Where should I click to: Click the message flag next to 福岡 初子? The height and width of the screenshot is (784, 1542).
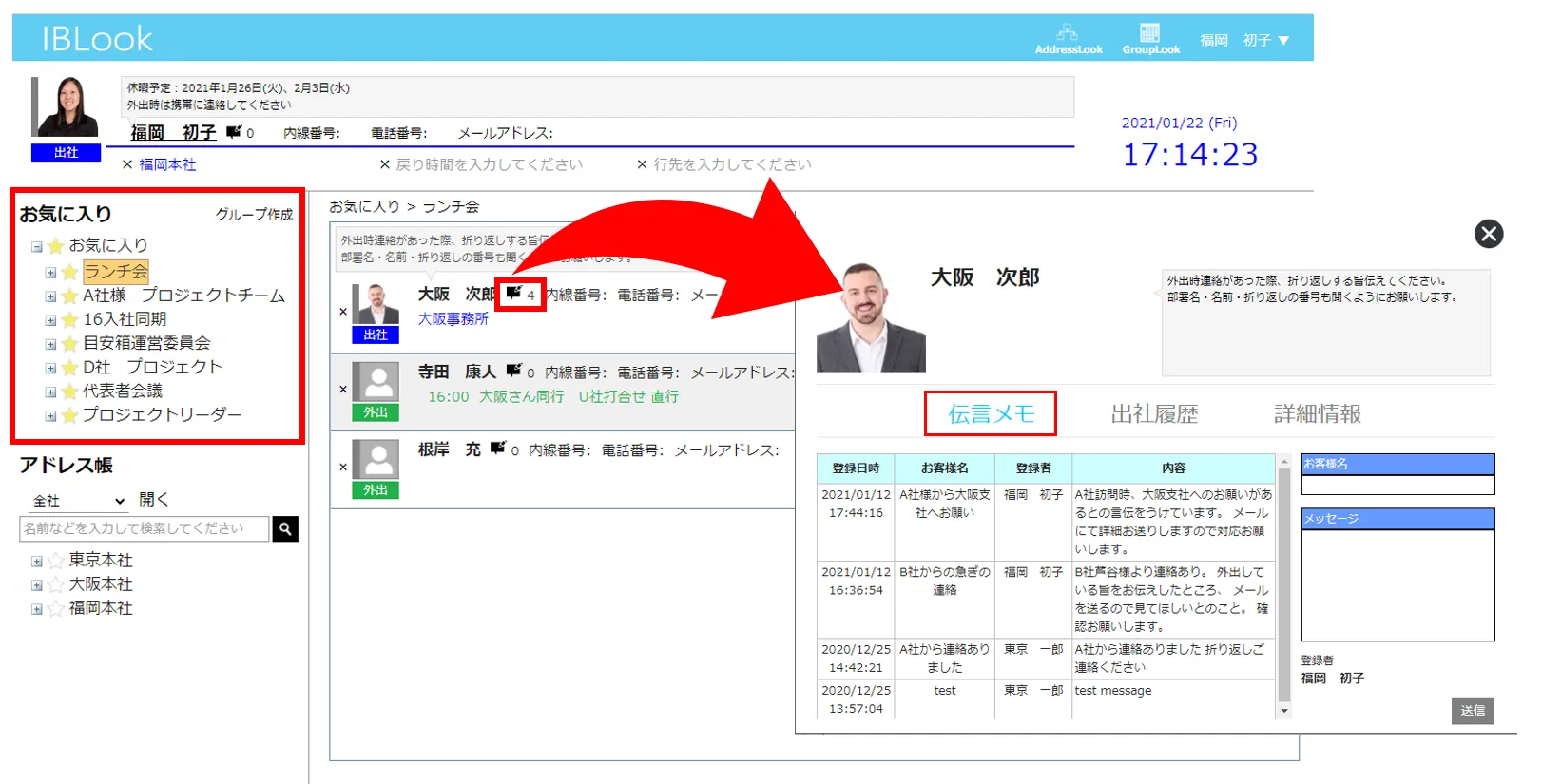(233, 132)
